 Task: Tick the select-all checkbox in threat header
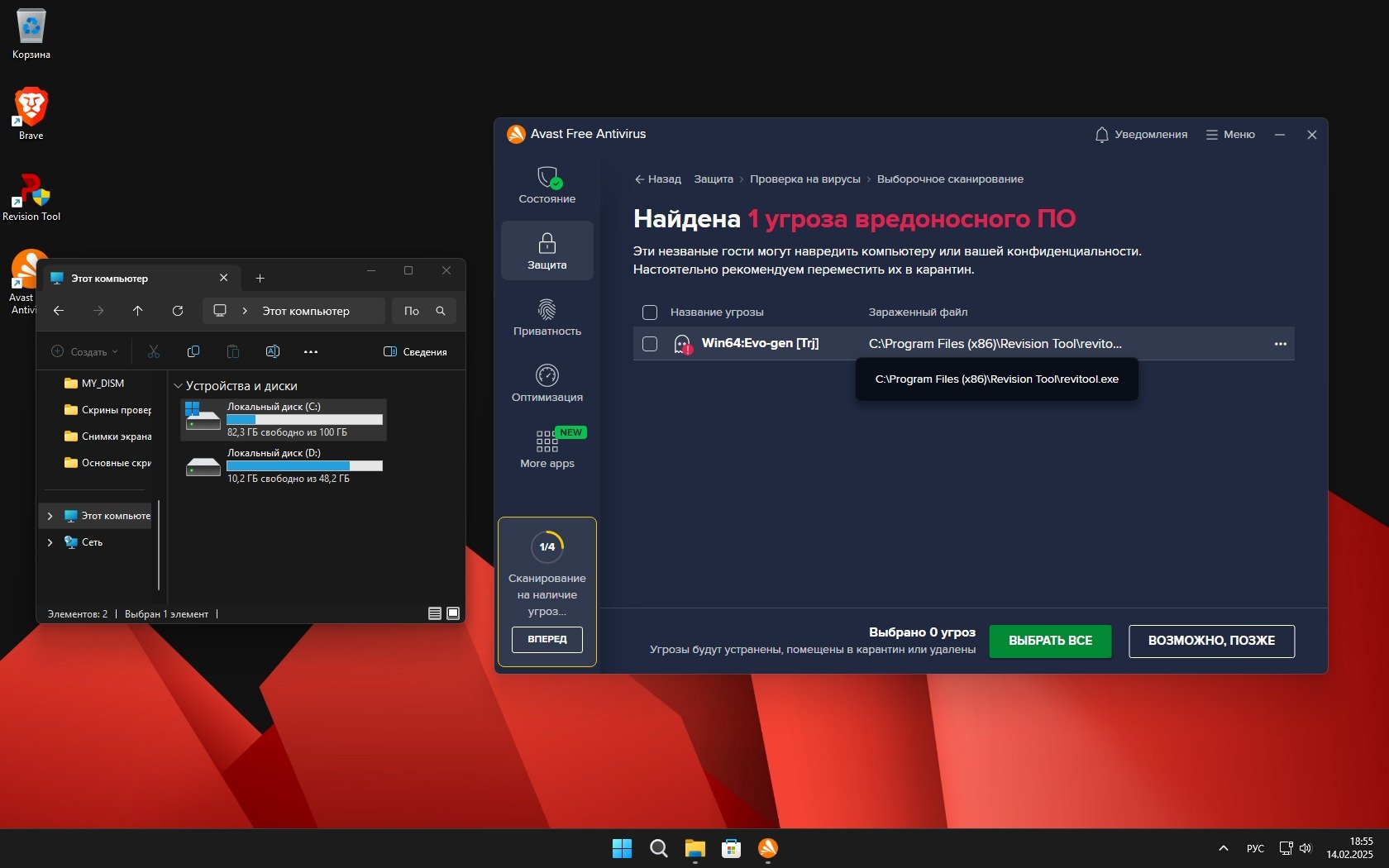pyautogui.click(x=650, y=312)
